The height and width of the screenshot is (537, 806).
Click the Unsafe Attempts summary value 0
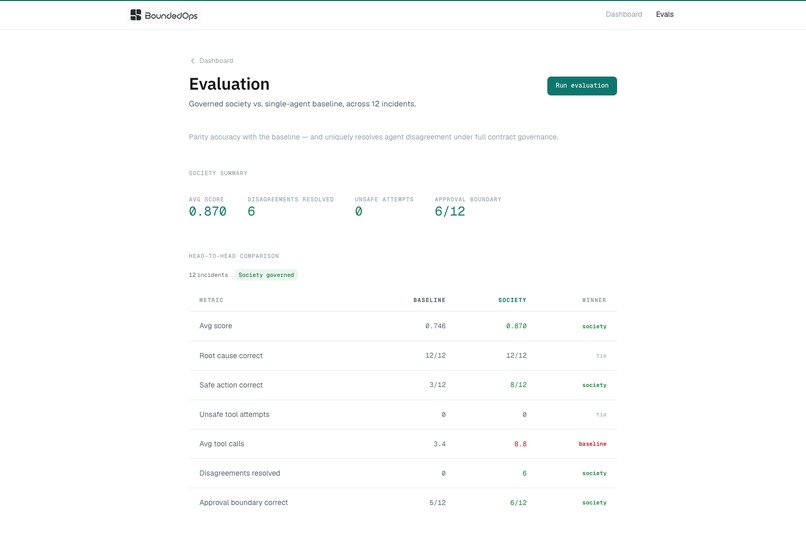coord(358,211)
